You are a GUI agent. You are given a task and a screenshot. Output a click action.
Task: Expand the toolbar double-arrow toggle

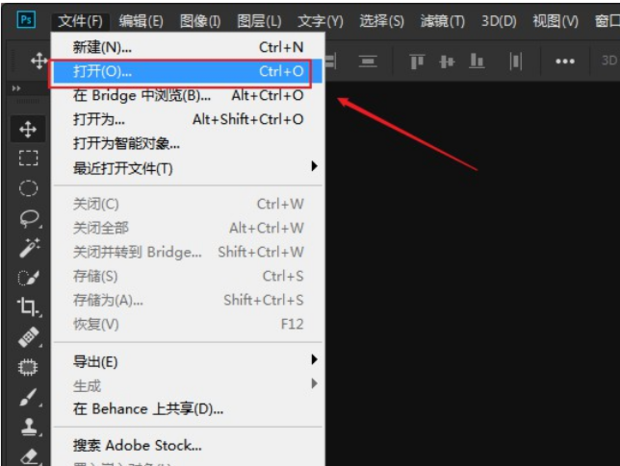(16, 88)
